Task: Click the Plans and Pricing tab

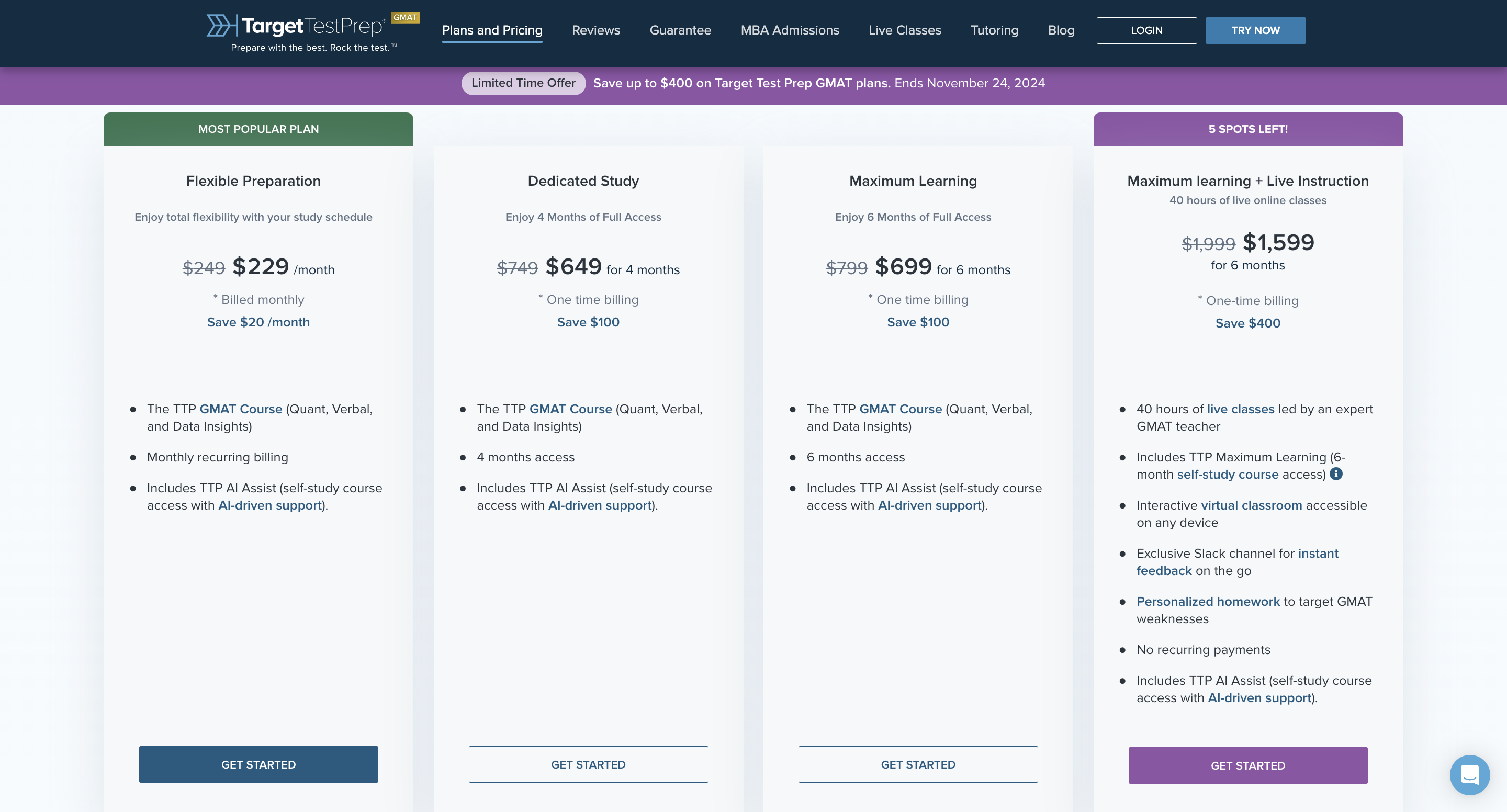Action: pos(492,30)
